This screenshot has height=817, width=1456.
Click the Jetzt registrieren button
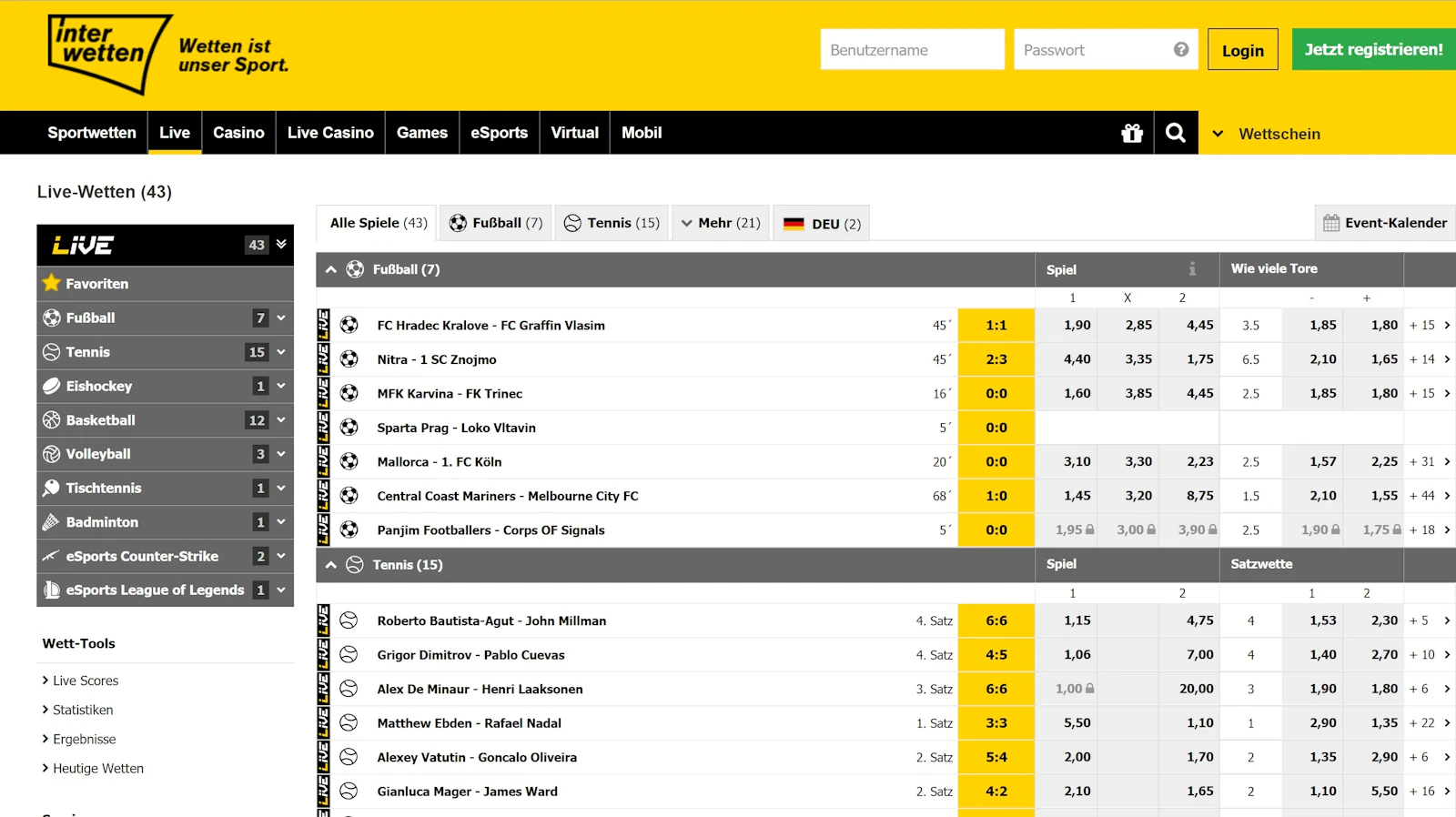(1372, 50)
